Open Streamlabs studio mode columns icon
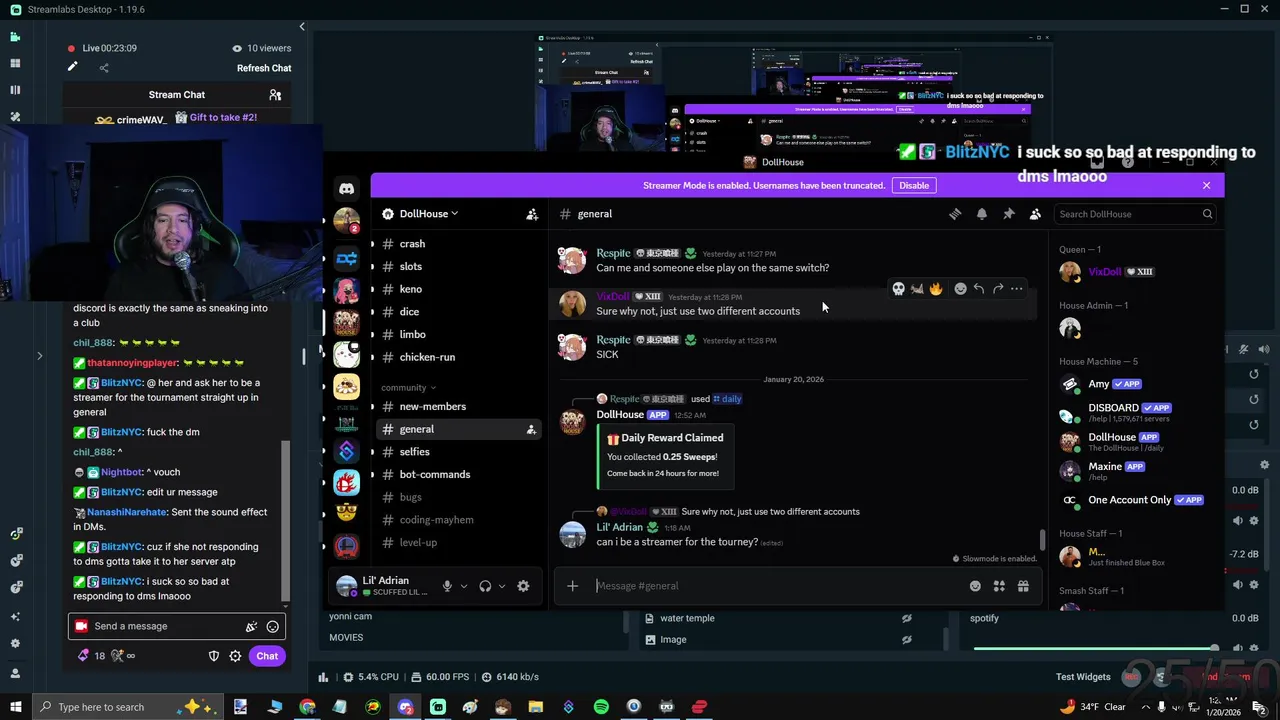The width and height of the screenshot is (1280, 720). pos(15,90)
